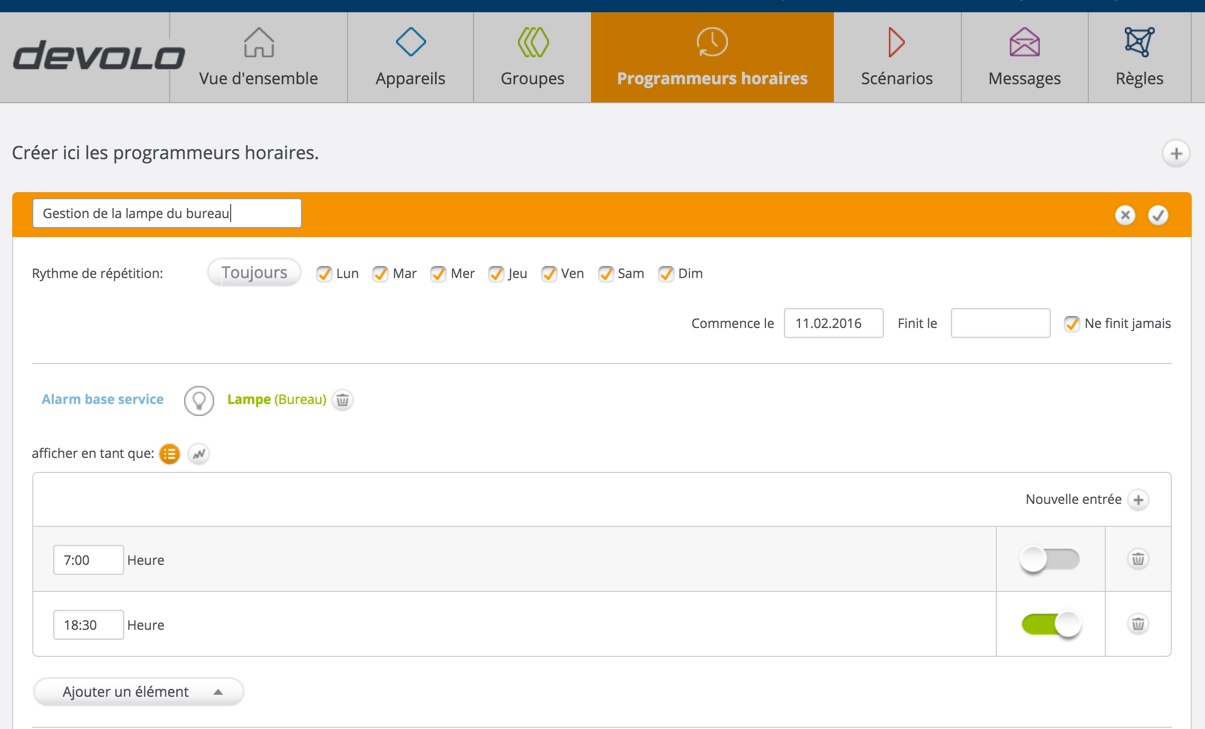Uncheck the Lun day checkbox
Viewport: 1205px width, 729px height.
(324, 274)
